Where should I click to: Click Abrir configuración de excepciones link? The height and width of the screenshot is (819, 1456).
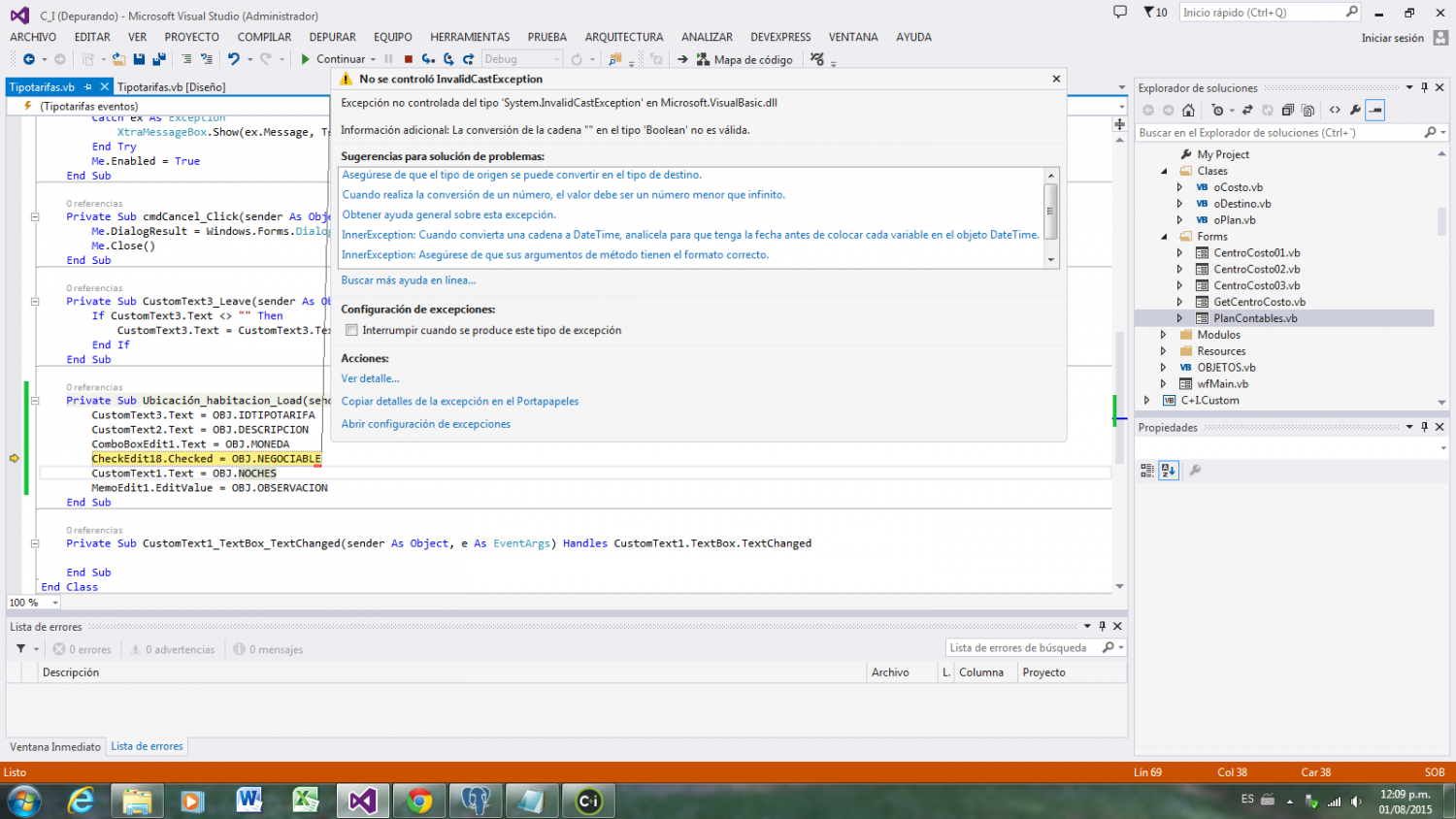coord(426,424)
